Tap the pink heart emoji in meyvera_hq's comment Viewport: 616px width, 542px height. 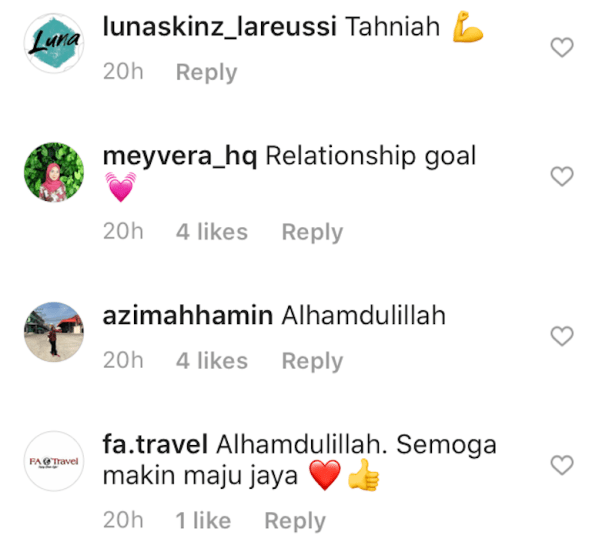[121, 187]
